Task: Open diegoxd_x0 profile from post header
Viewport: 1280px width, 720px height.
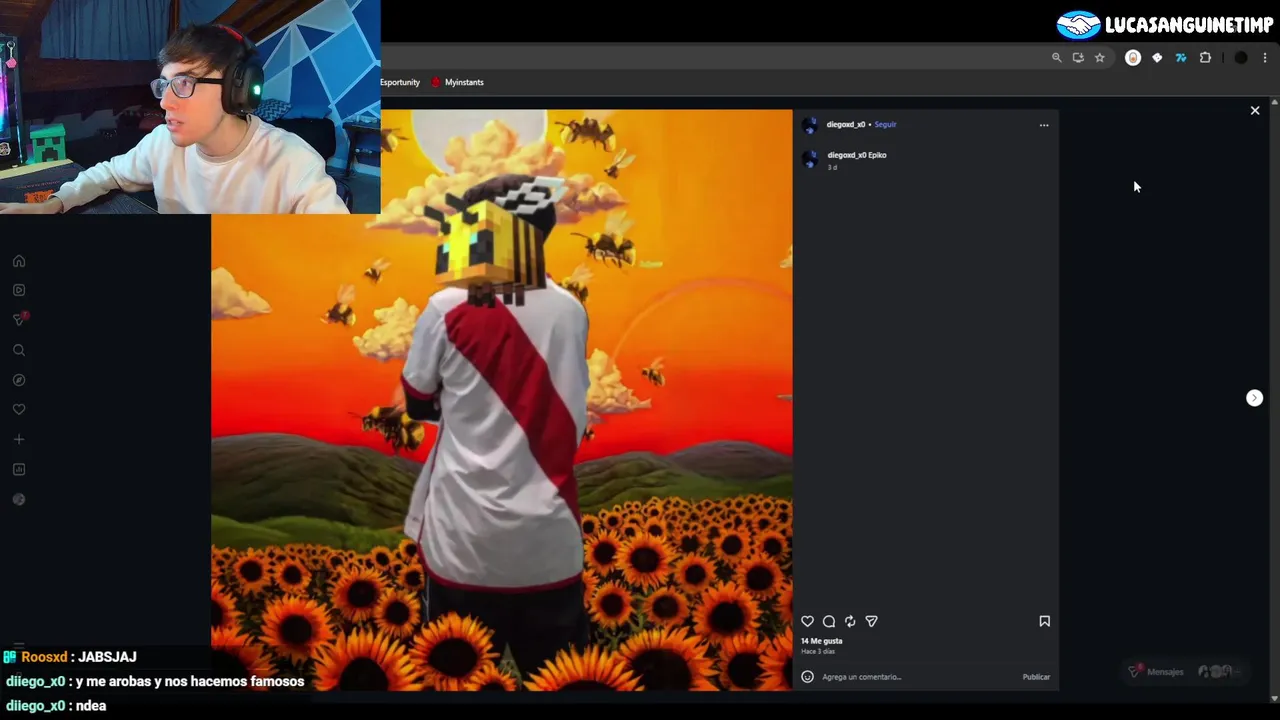Action: (846, 125)
